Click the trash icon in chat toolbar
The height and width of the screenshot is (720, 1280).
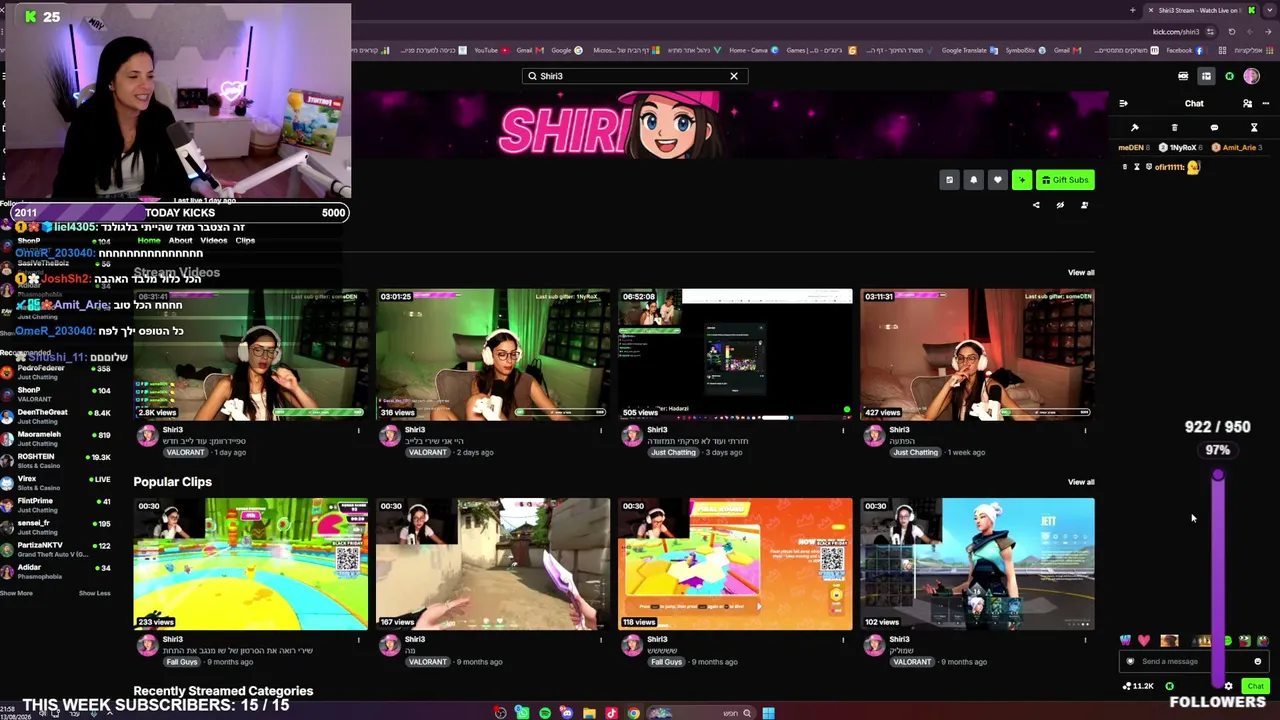point(1174,128)
